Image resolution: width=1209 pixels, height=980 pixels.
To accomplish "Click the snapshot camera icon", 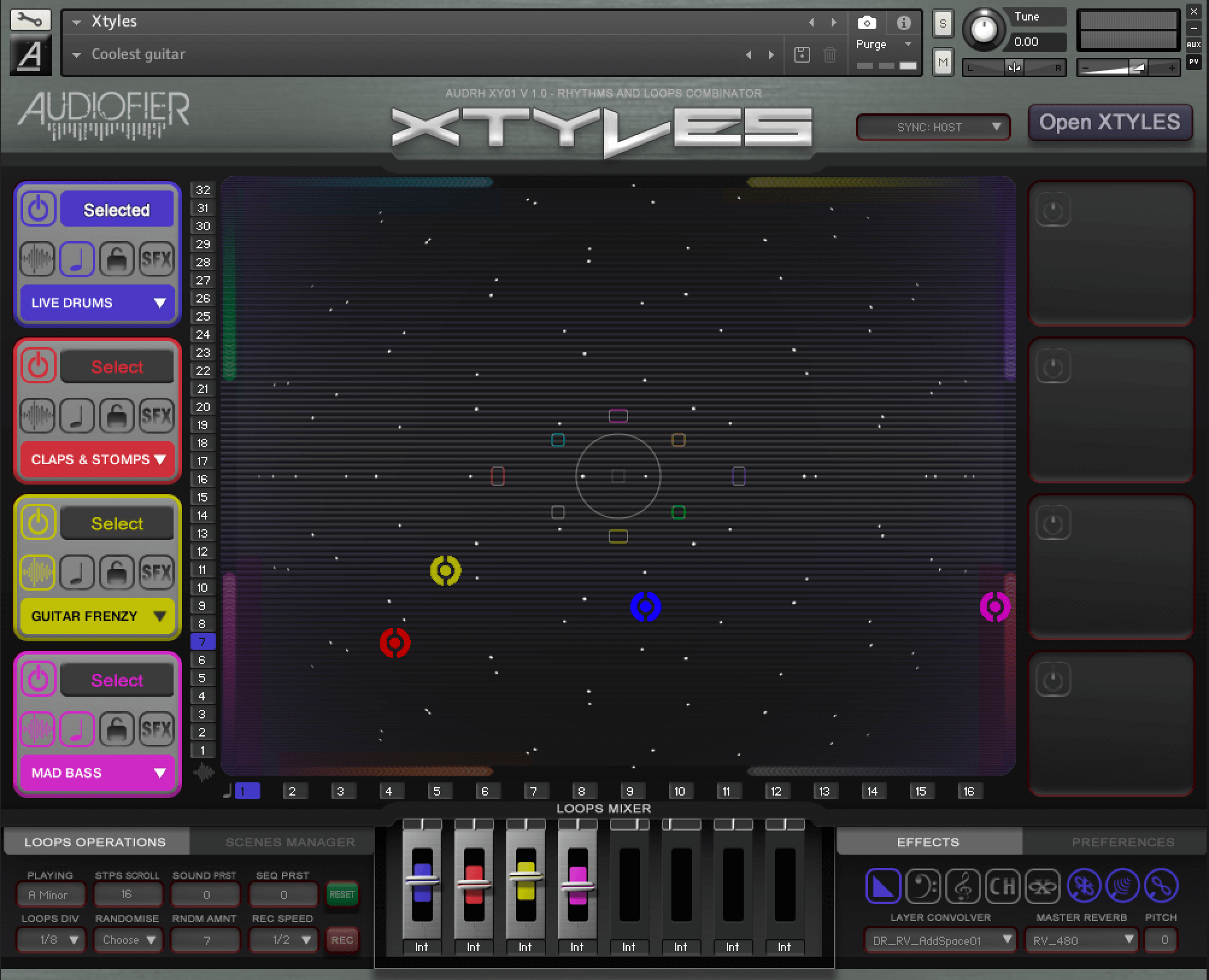I will 867,22.
